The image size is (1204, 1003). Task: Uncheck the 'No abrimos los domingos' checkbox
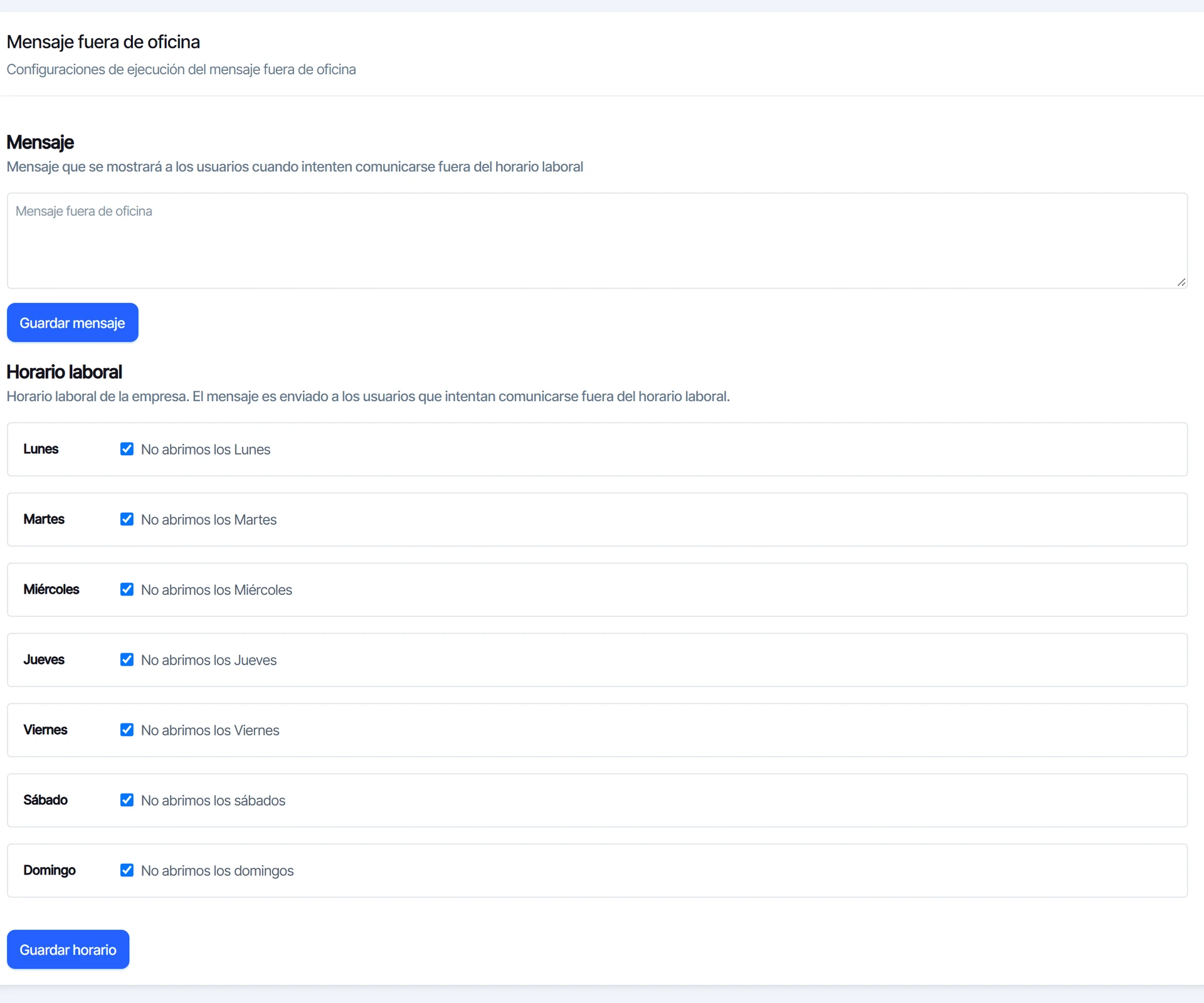[x=127, y=870]
